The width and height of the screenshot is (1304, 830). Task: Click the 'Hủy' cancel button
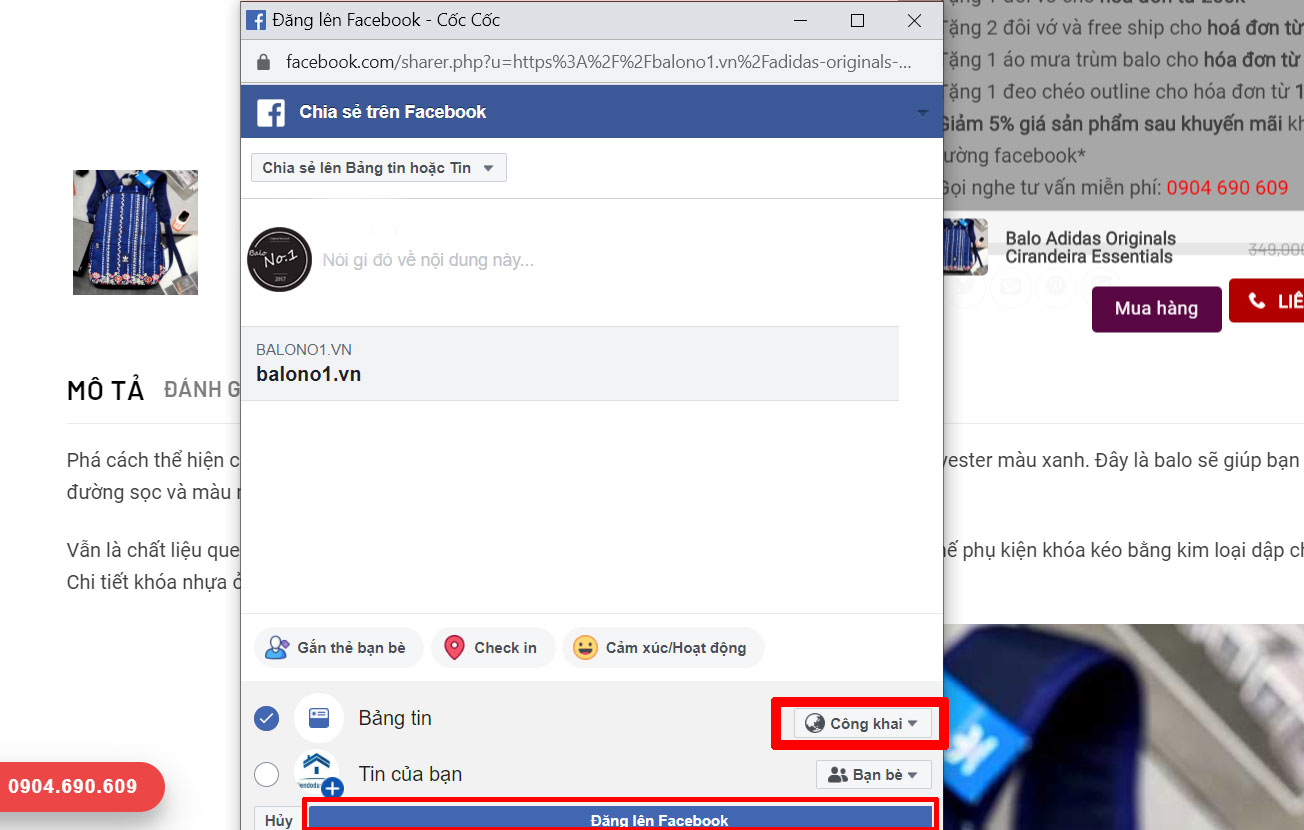279,819
